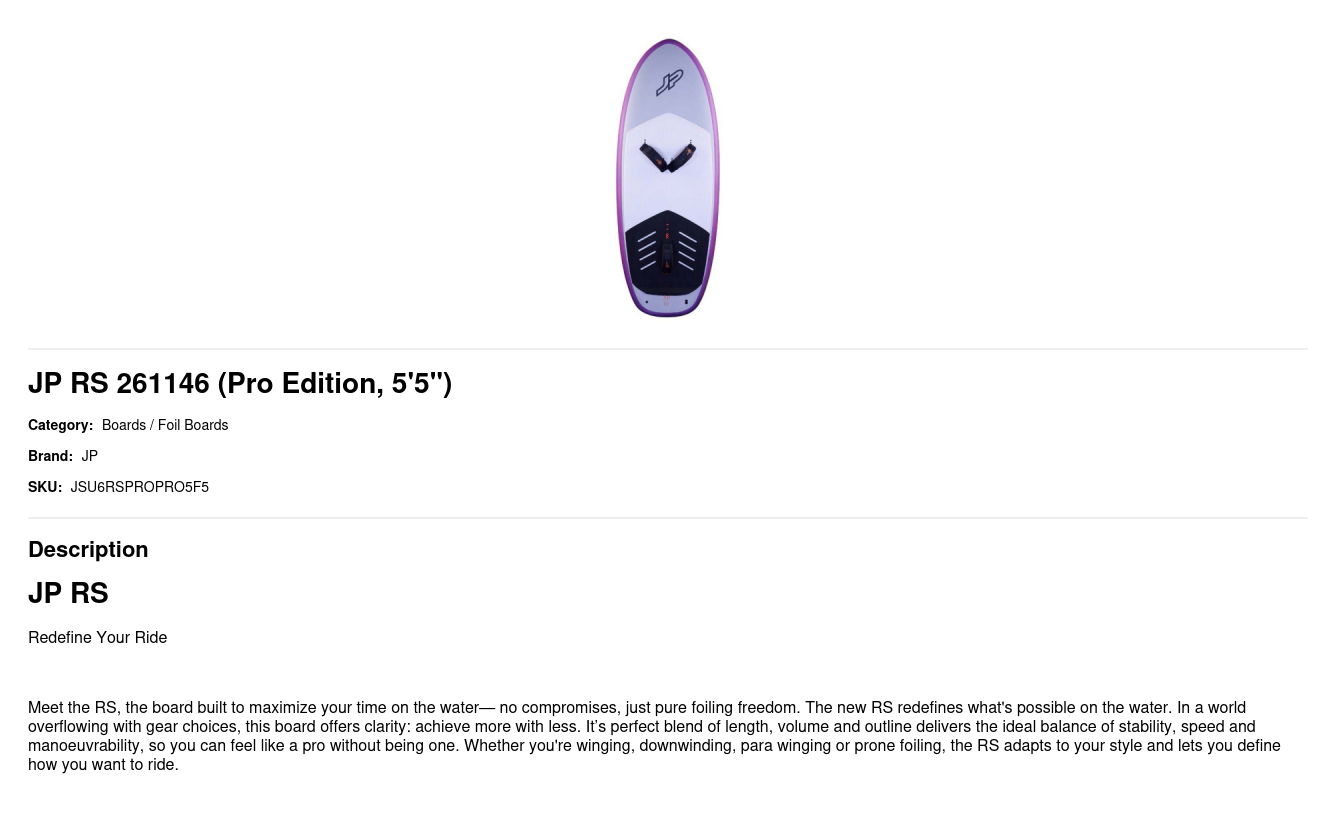Click the paragraph starting Meet the RS
The width and height of the screenshot is (1328, 820).
click(654, 736)
